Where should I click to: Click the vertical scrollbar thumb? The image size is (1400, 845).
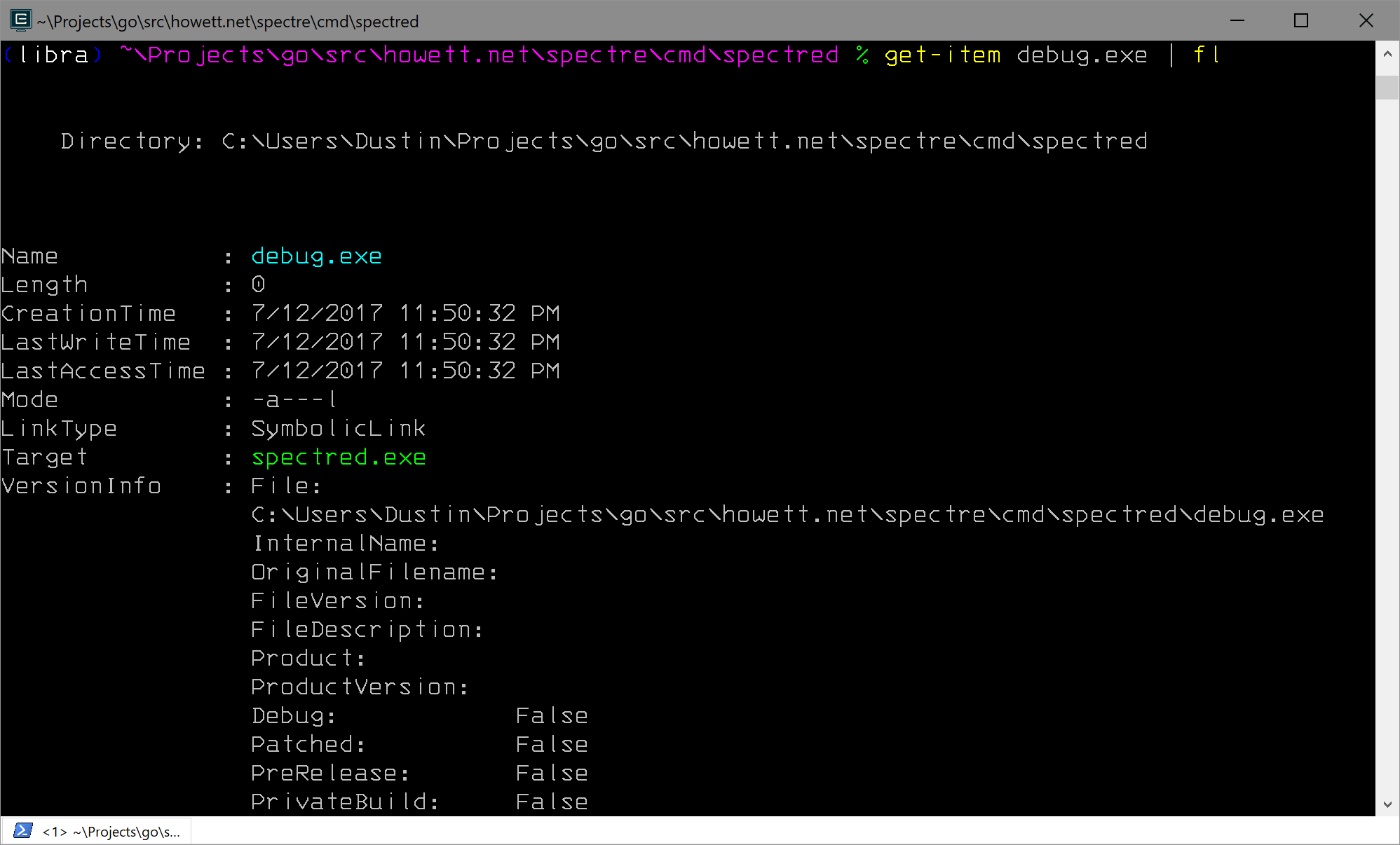(1387, 88)
